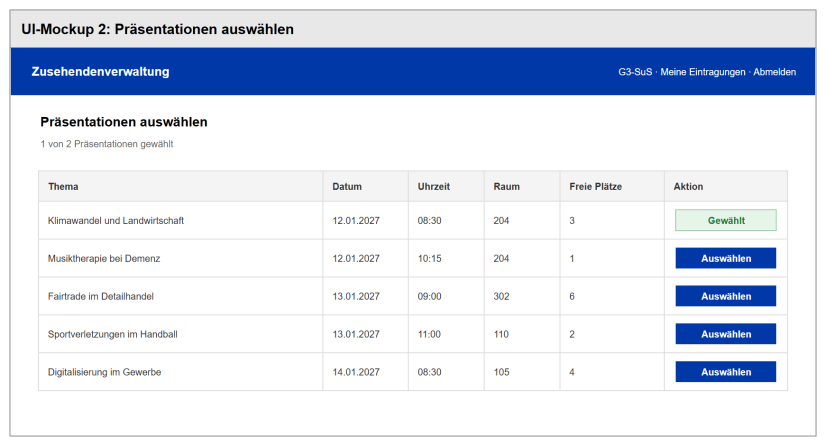The height and width of the screenshot is (446, 826).
Task: Click the Gewählt button for Klimawandel und Landwirtschaft
Action: (x=725, y=220)
